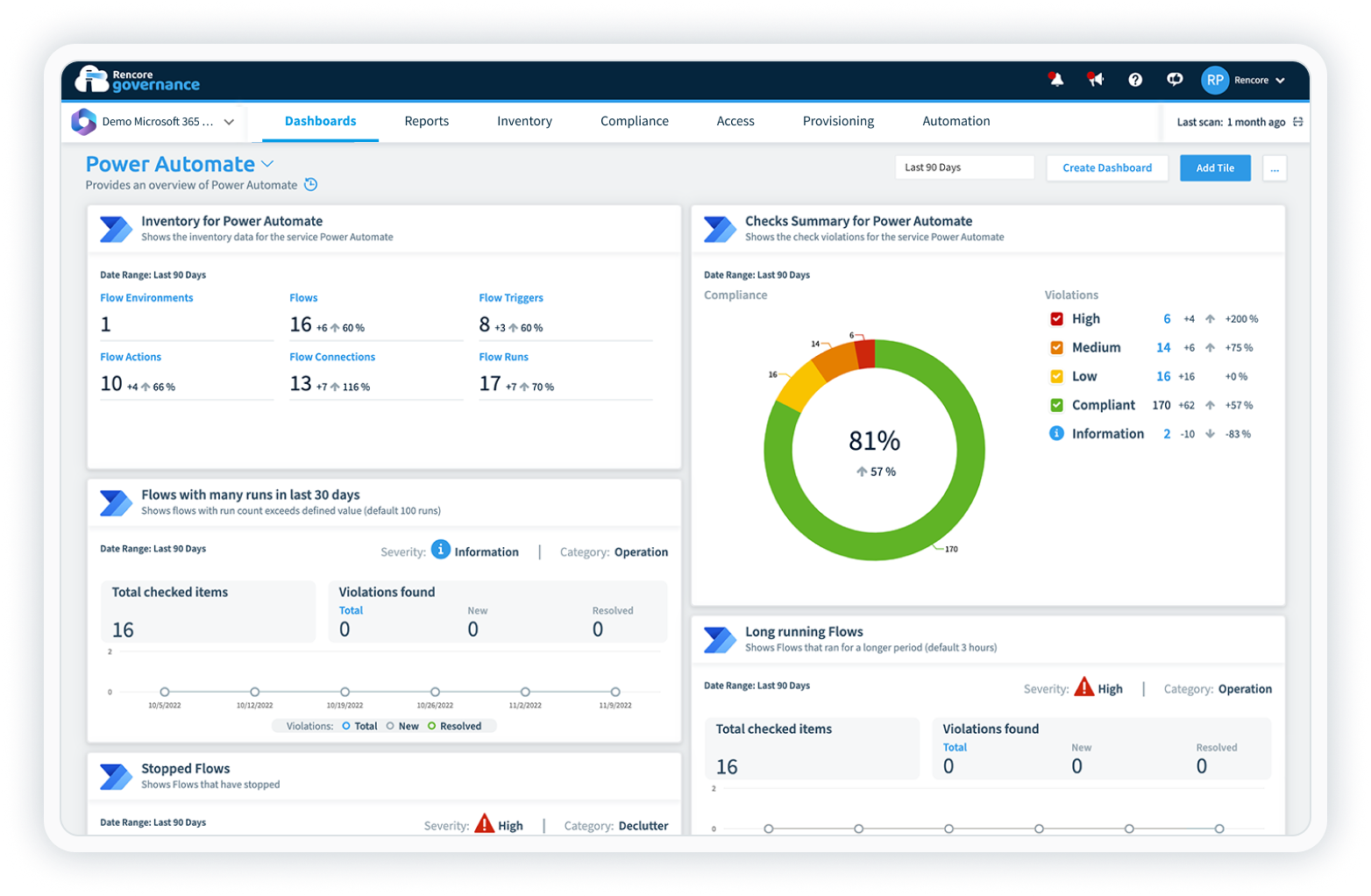Click the High severity warning icon in Stopped Flows

click(x=485, y=823)
